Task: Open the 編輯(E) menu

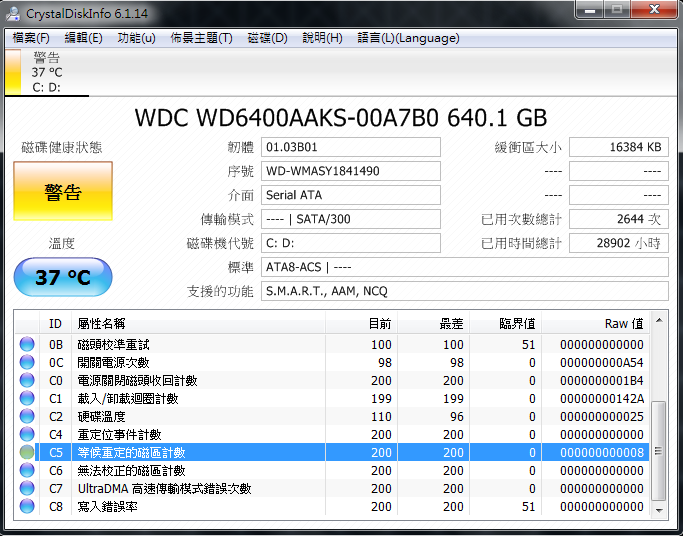Action: [83, 38]
